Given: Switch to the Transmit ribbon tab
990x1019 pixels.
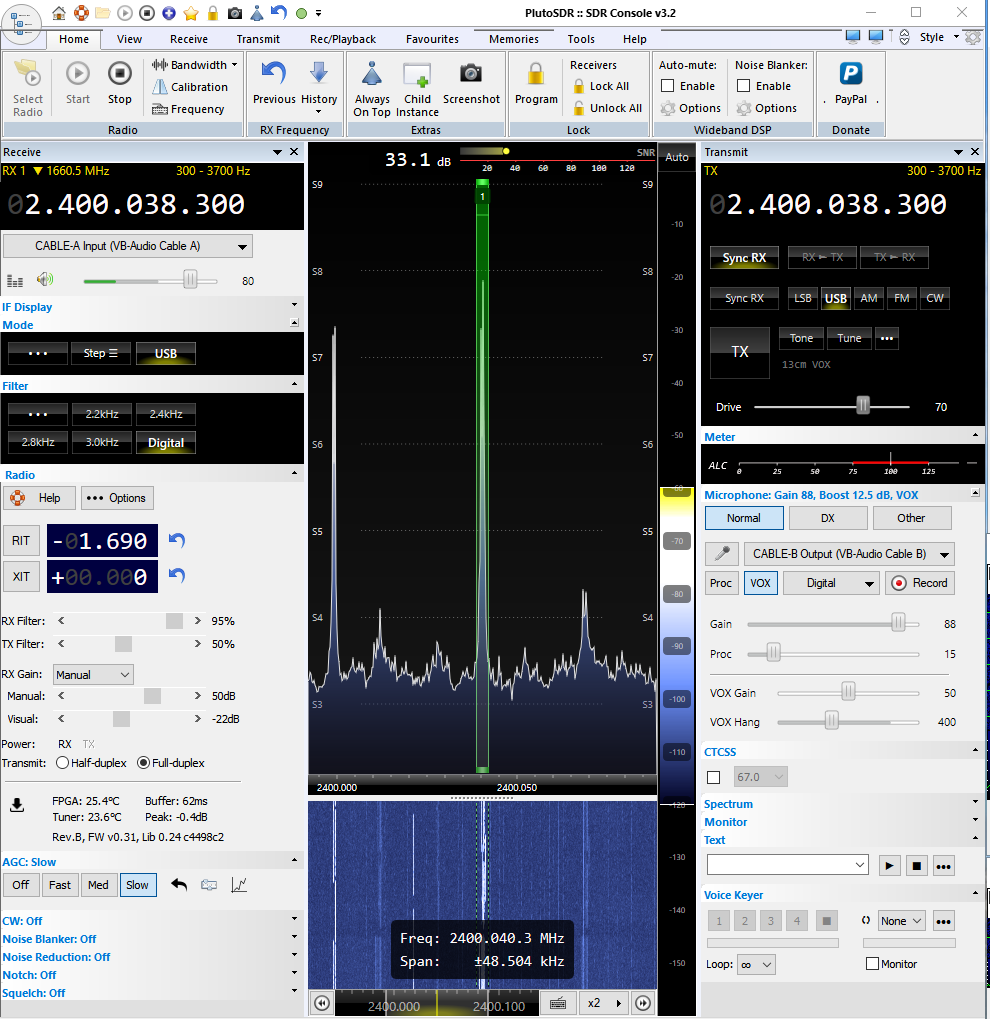Looking at the screenshot, I should 258,39.
